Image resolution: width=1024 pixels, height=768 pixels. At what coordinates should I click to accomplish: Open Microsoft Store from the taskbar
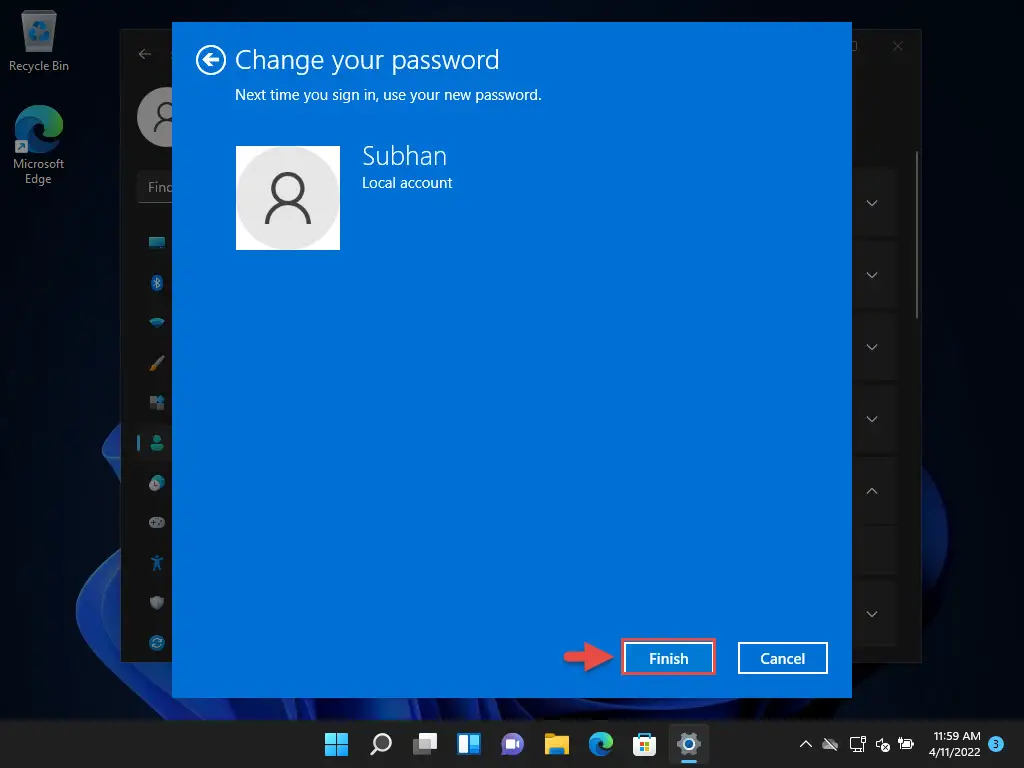point(645,744)
